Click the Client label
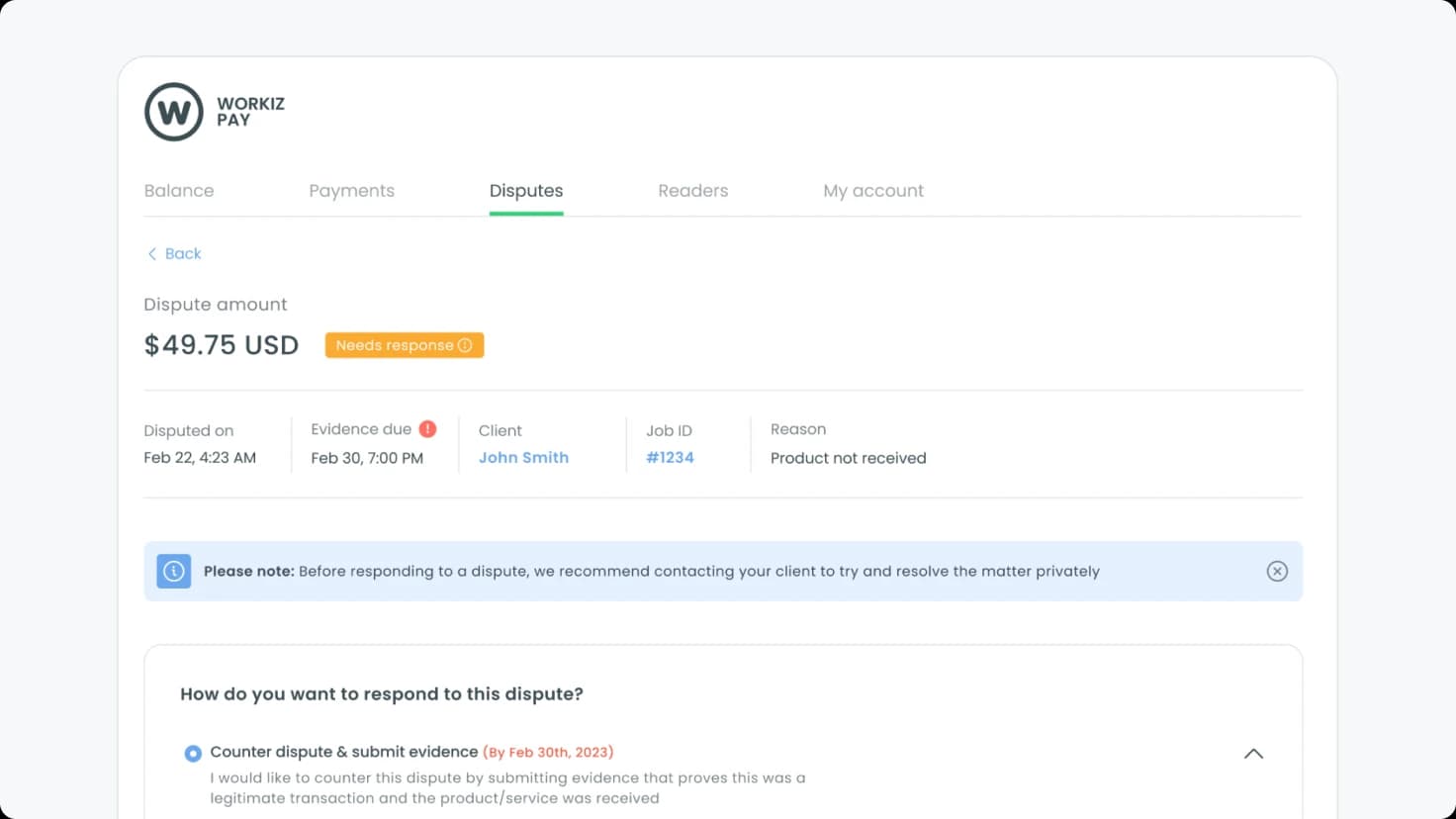The width and height of the screenshot is (1456, 819). tap(500, 430)
